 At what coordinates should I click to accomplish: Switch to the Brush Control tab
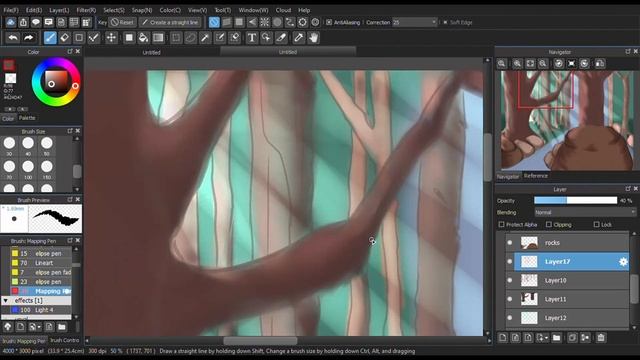pyautogui.click(x=64, y=340)
